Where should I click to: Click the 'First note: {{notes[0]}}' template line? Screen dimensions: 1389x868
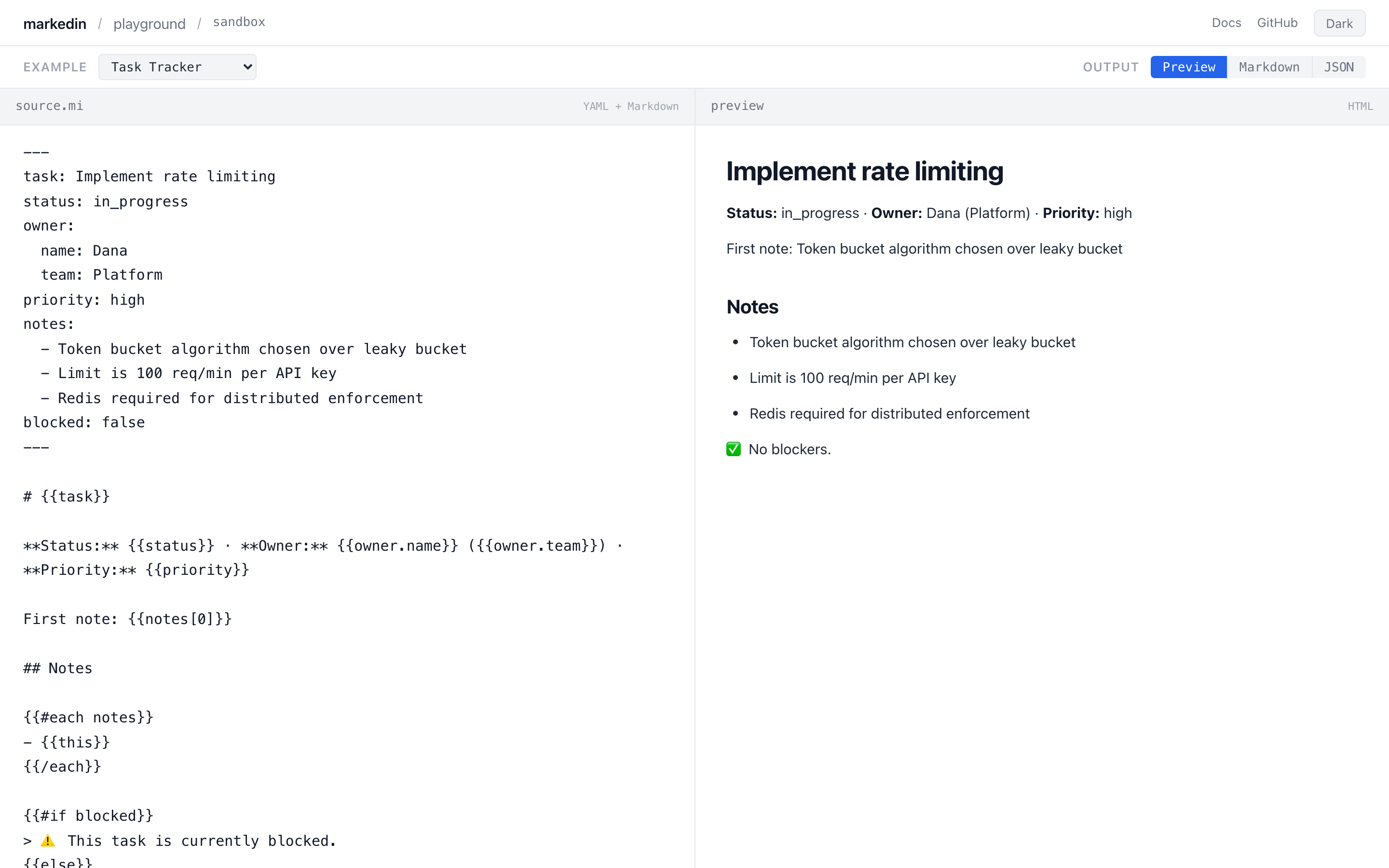point(127,620)
